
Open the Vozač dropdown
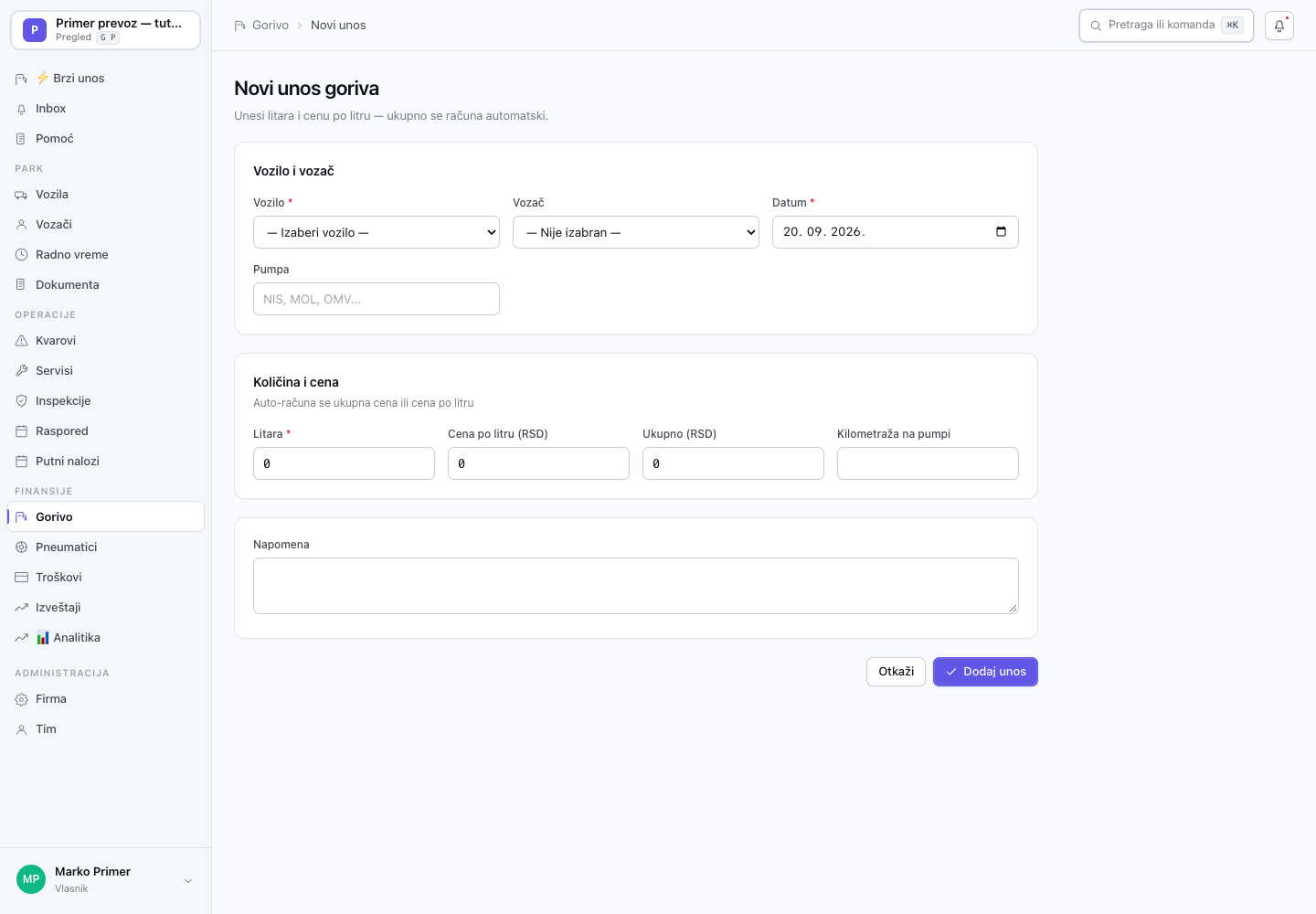[x=636, y=232]
